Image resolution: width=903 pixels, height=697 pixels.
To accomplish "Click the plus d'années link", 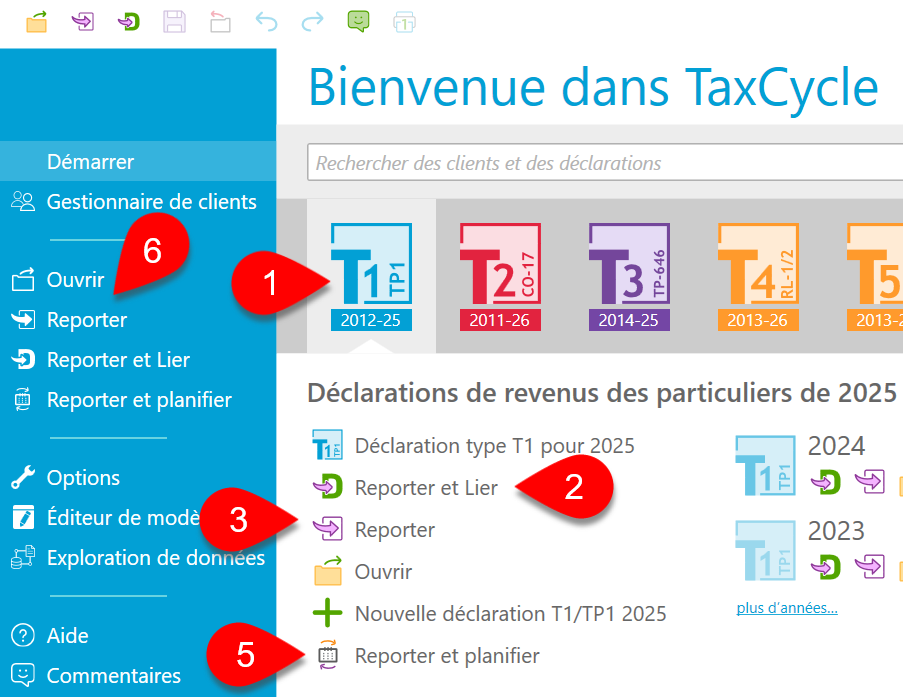I will click(x=787, y=608).
